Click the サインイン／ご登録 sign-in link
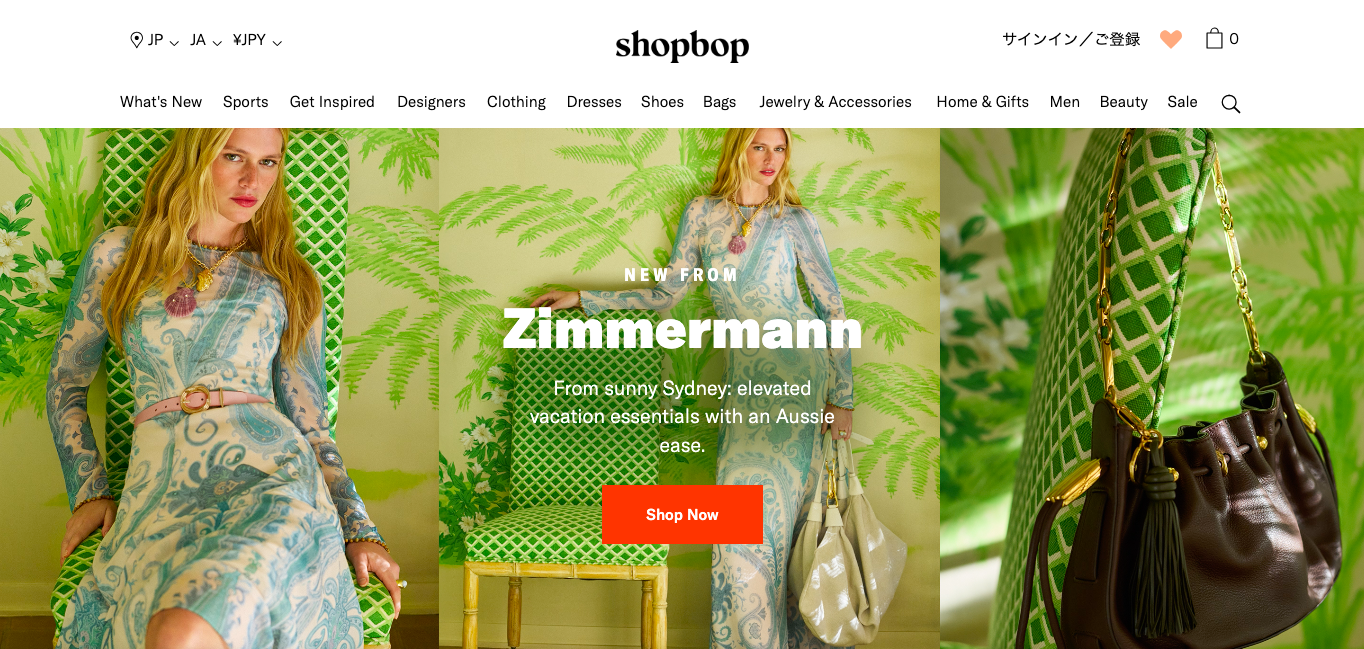 [x=1071, y=39]
